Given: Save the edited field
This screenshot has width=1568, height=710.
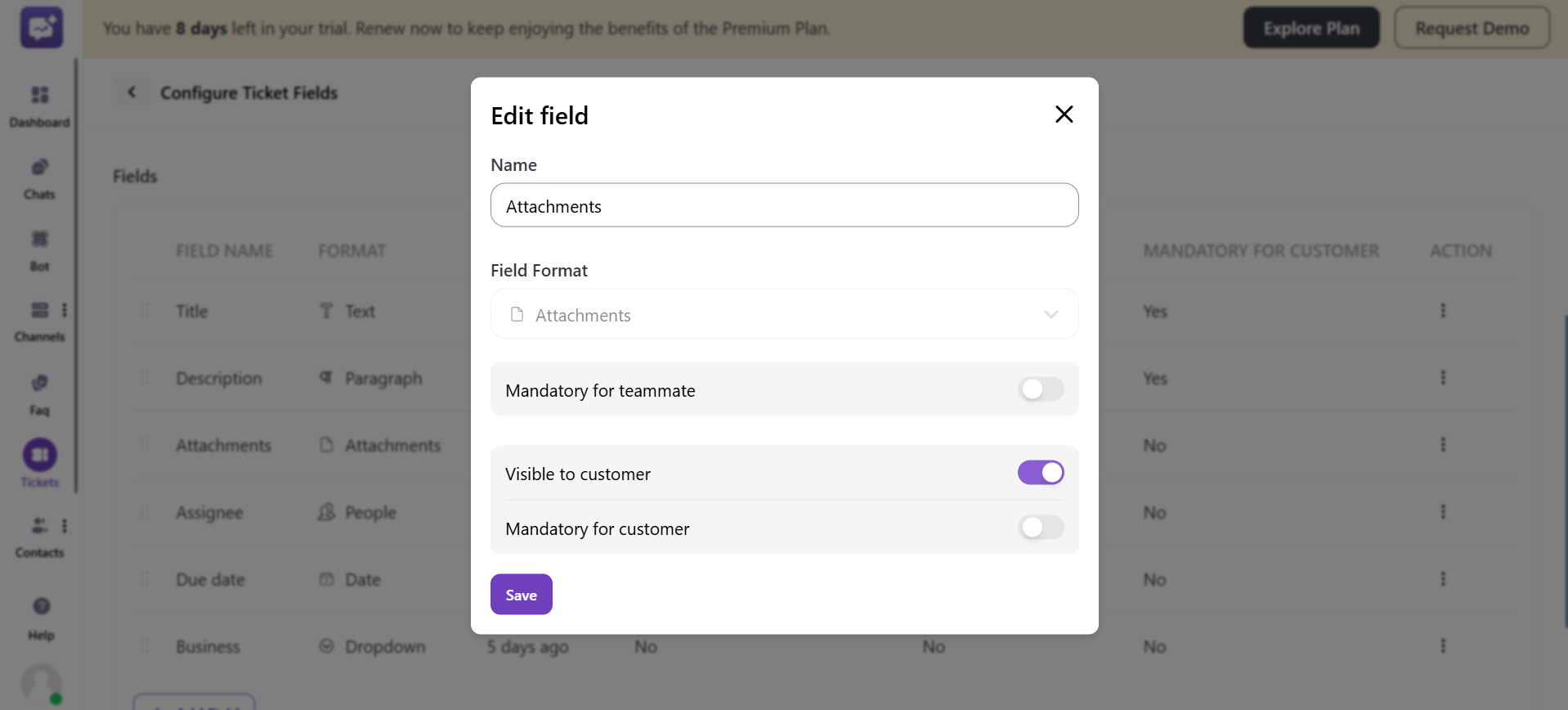Looking at the screenshot, I should pos(521,595).
